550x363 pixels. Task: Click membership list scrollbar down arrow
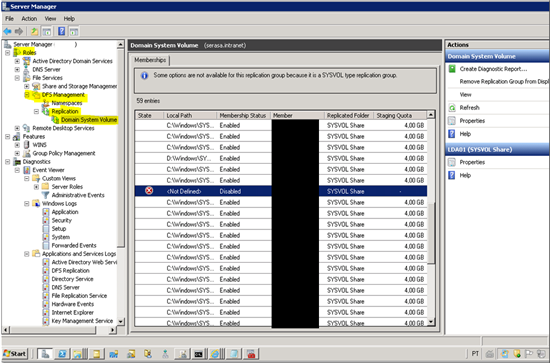click(x=431, y=322)
